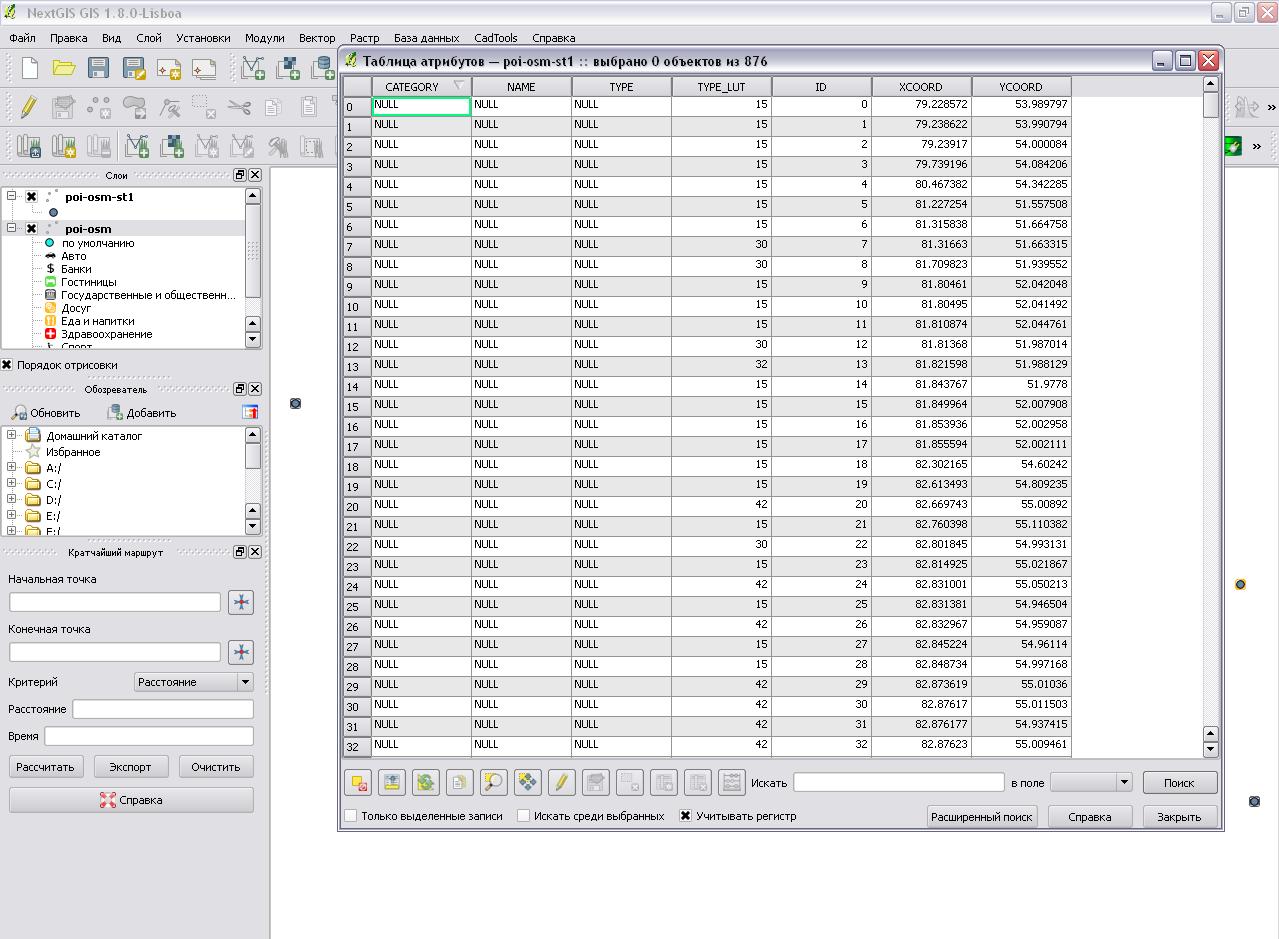Open the field calculator icon in attribute table

(731, 782)
